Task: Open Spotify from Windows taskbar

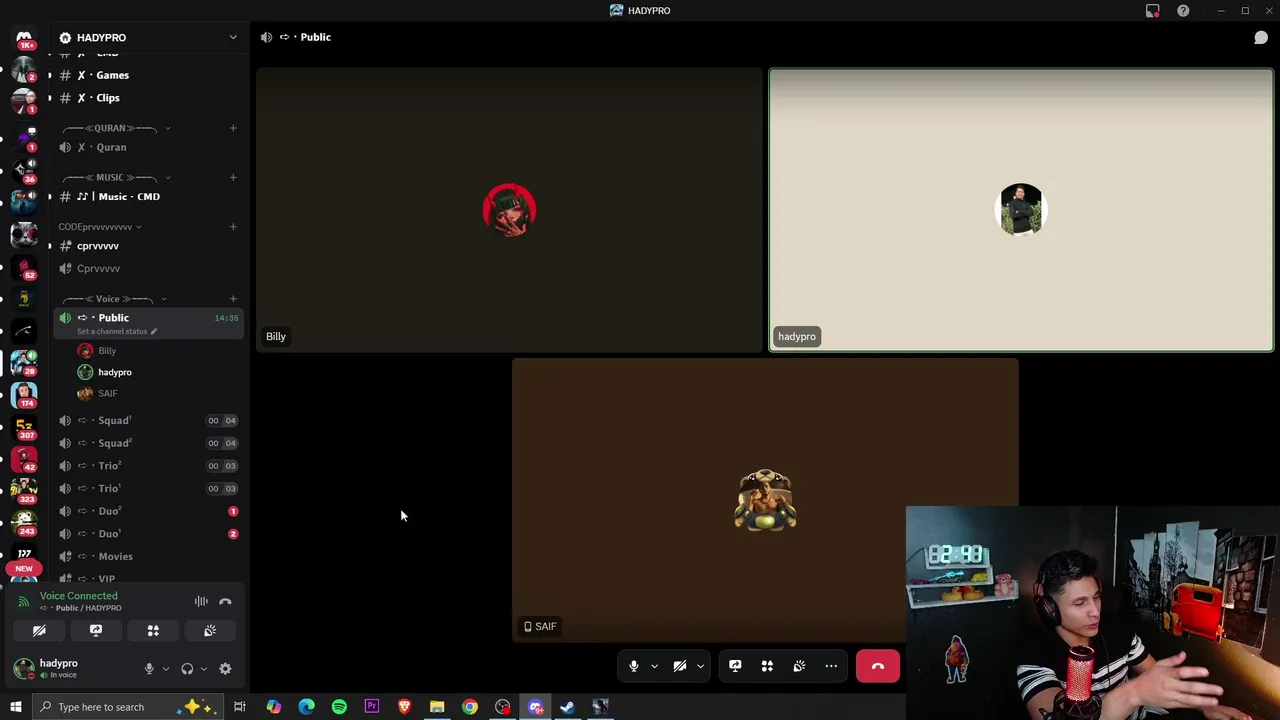Action: (x=339, y=707)
